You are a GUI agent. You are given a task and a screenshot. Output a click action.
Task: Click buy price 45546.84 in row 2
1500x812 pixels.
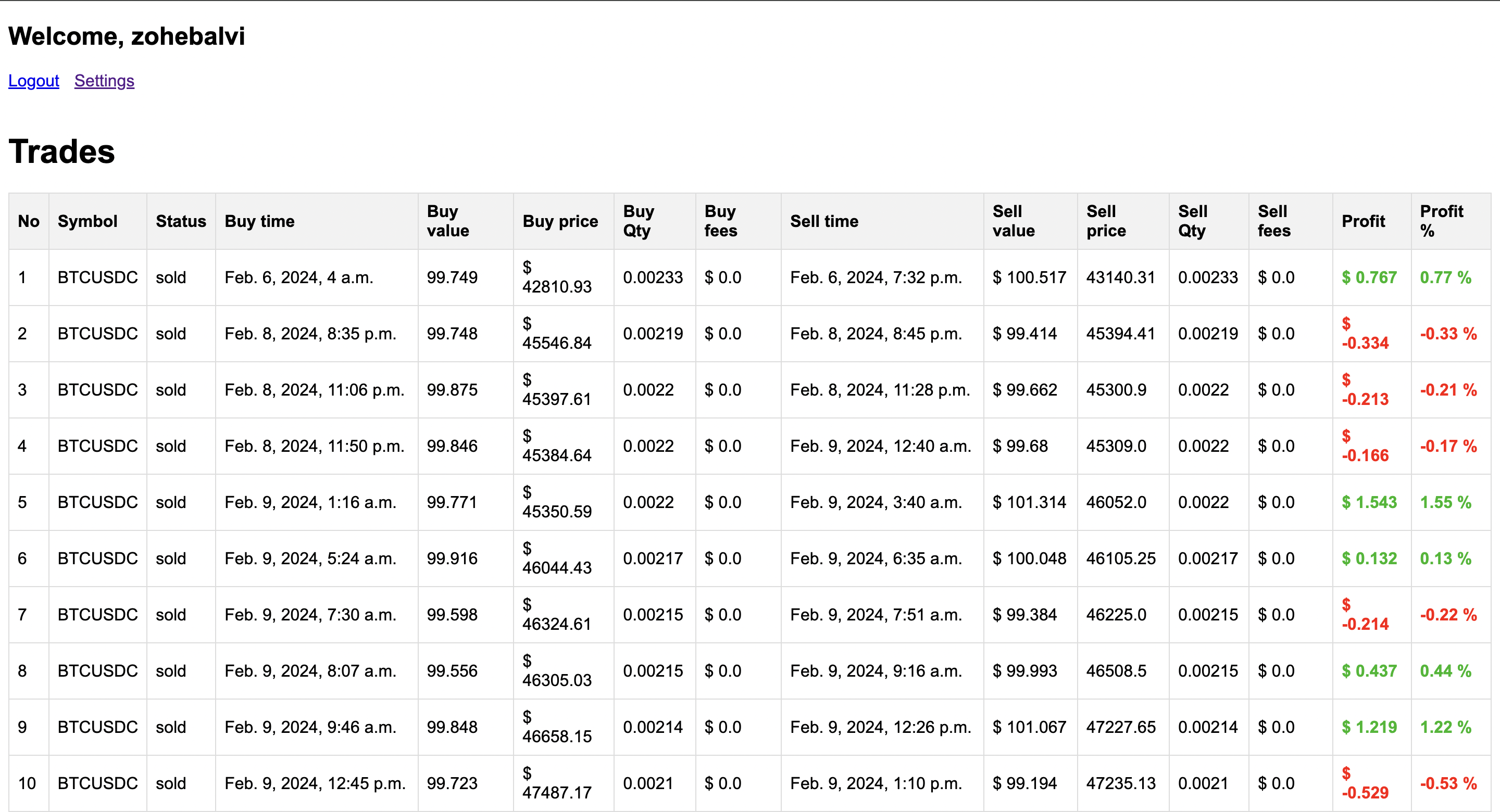(x=556, y=334)
